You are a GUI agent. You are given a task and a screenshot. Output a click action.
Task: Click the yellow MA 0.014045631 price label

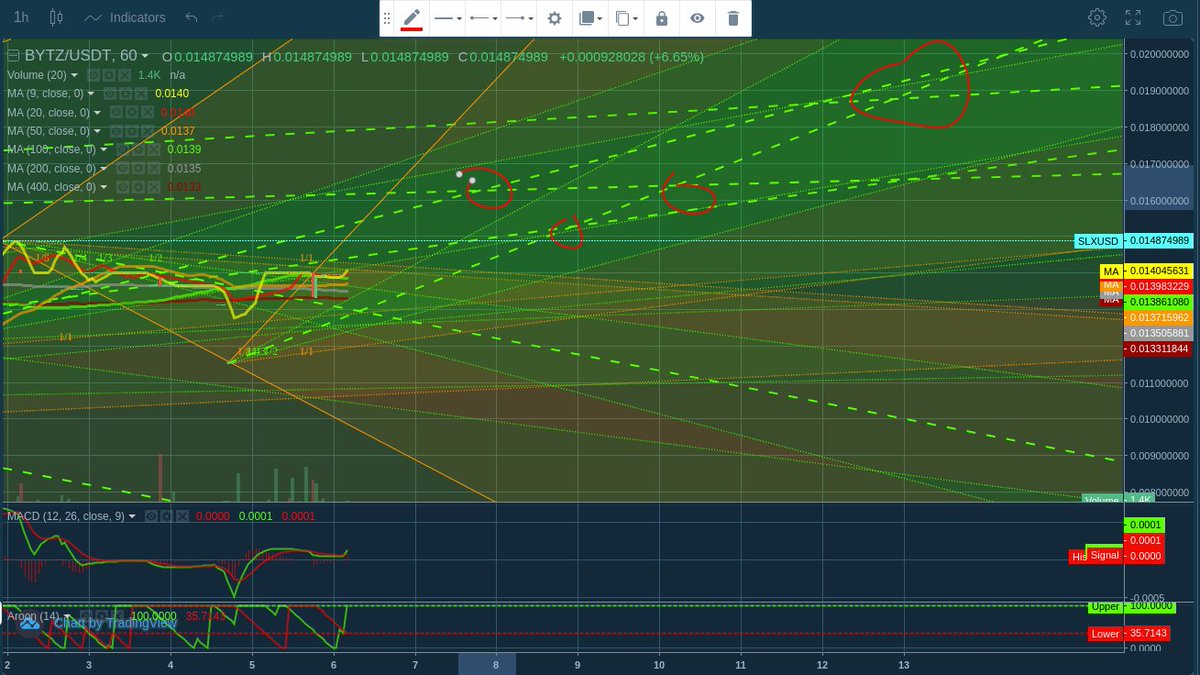(1158, 271)
